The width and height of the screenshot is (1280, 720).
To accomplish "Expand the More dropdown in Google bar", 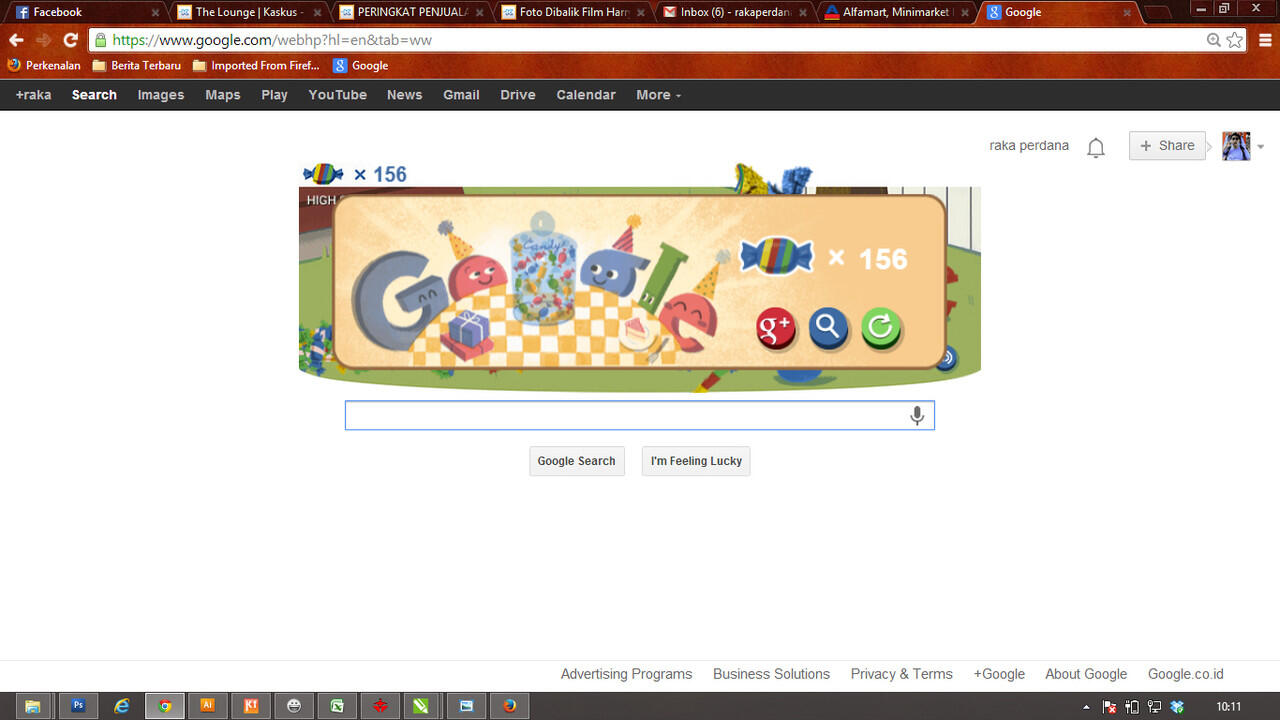I will point(658,95).
